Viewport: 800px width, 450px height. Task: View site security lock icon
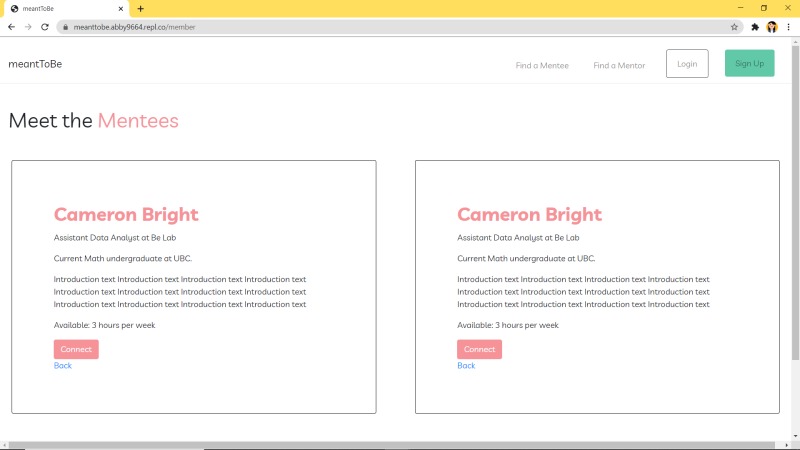tap(65, 27)
